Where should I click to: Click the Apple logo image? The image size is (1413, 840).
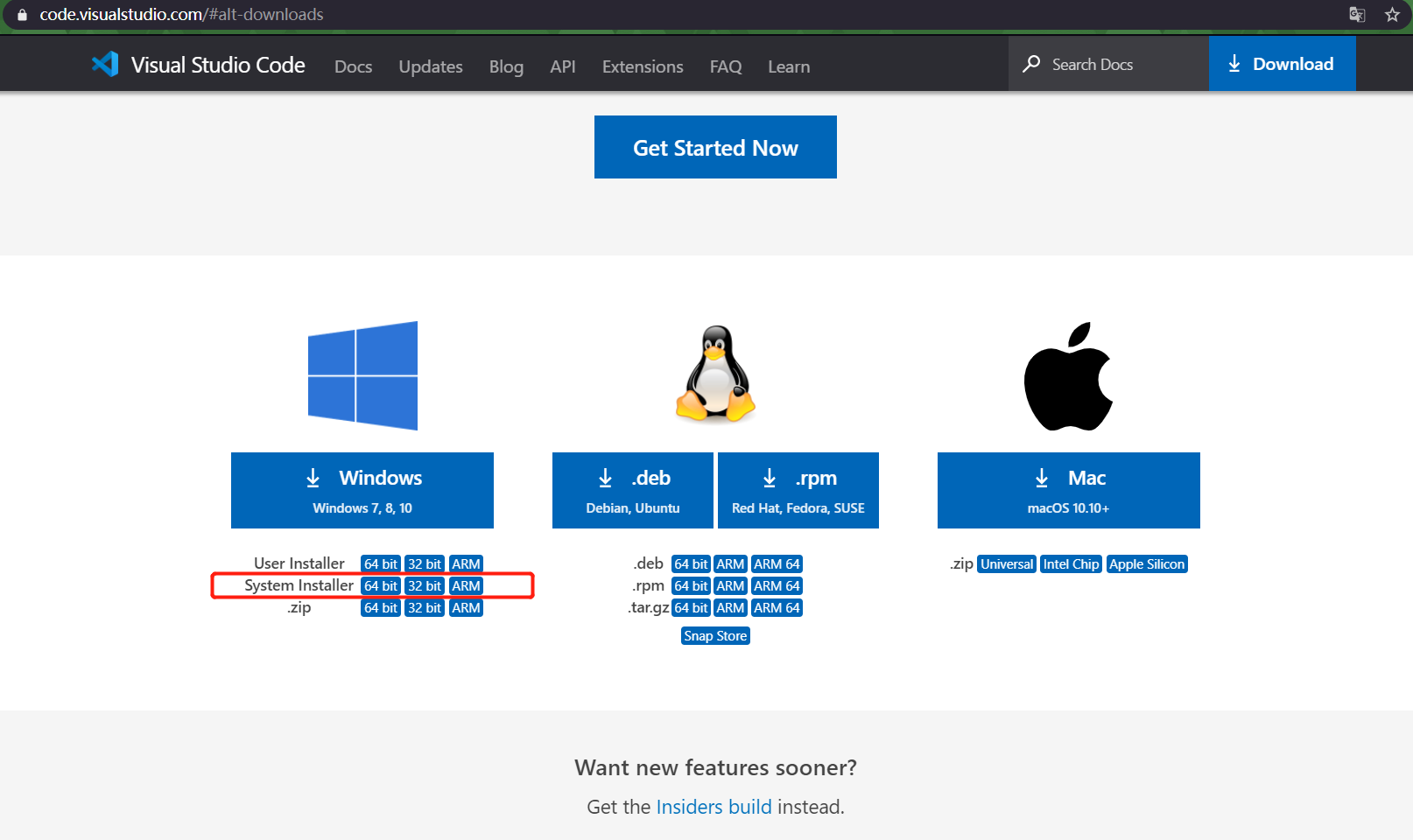1068,376
